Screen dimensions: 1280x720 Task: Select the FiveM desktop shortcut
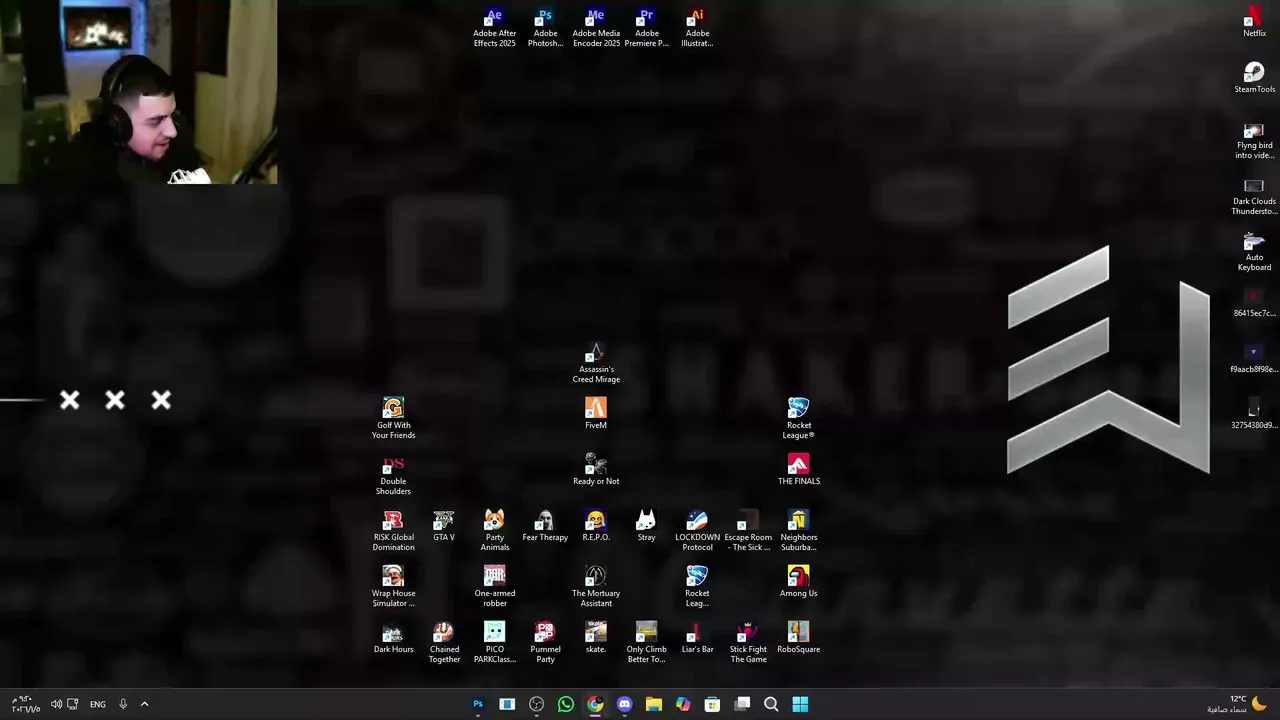tap(596, 415)
